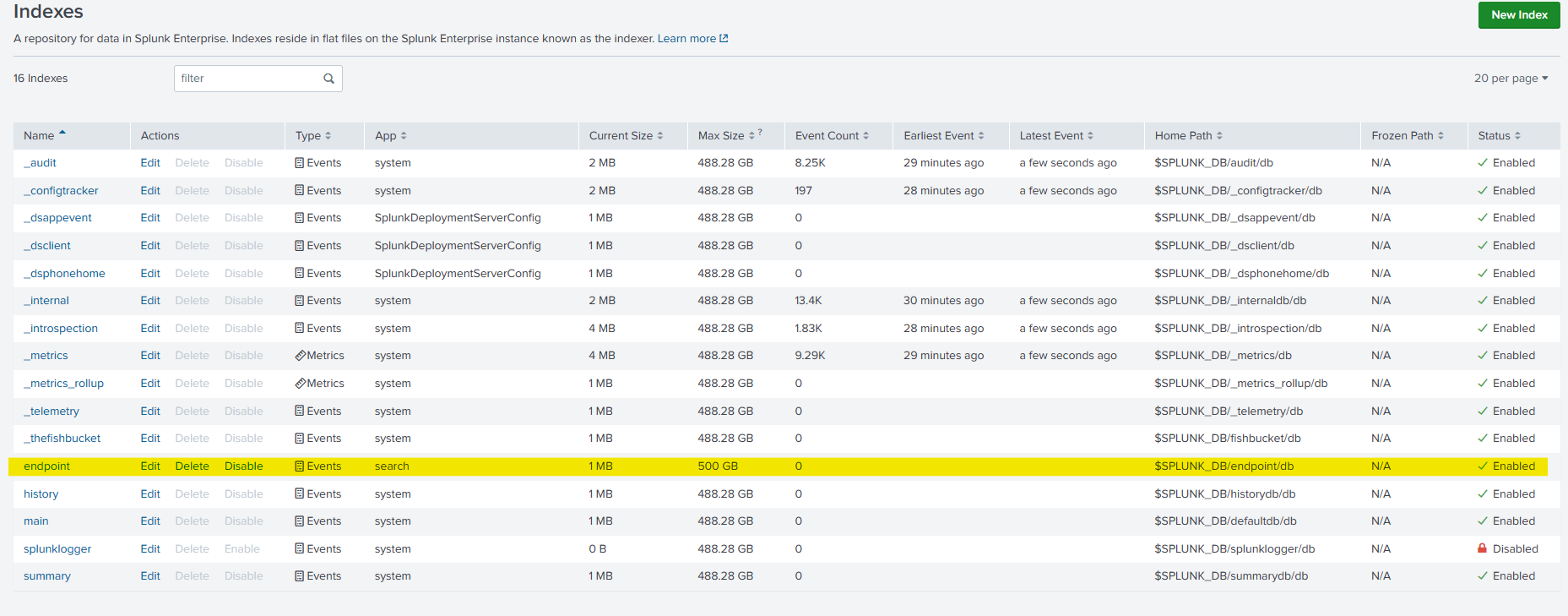Screen dimensions: 1568x616
Task: Sort by Status column
Action: click(1499, 136)
